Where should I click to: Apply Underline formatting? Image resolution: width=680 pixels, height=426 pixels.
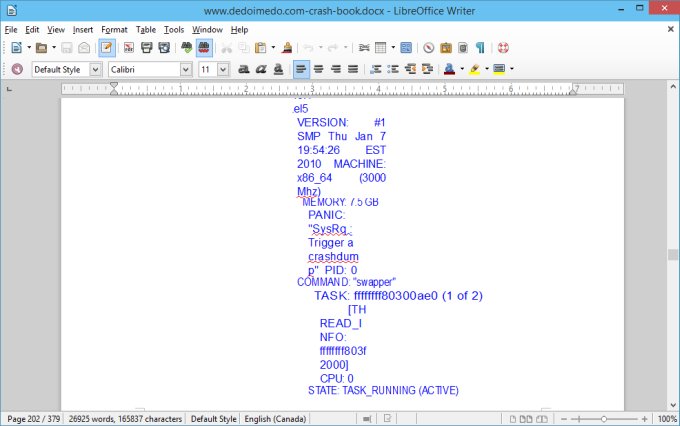click(x=278, y=69)
